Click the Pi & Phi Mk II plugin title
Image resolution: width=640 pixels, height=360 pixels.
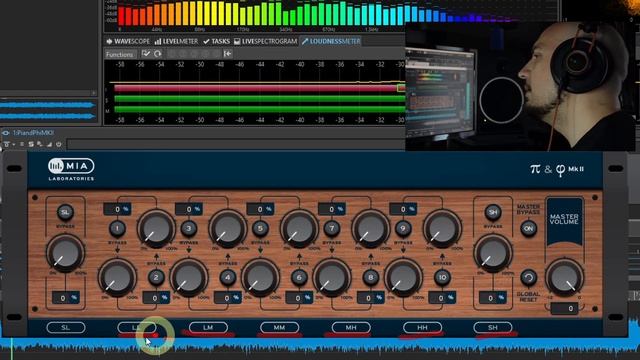click(557, 169)
